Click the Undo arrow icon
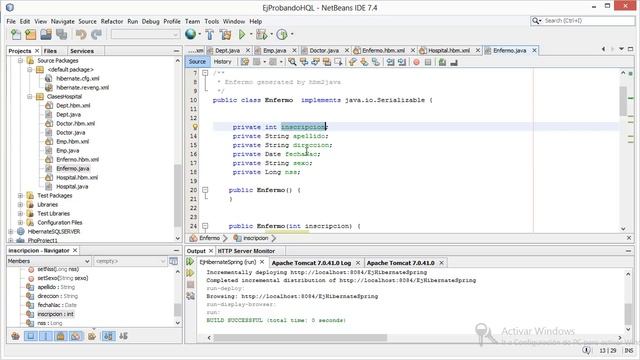Image resolution: width=640 pixels, height=360 pixels. [81, 35]
